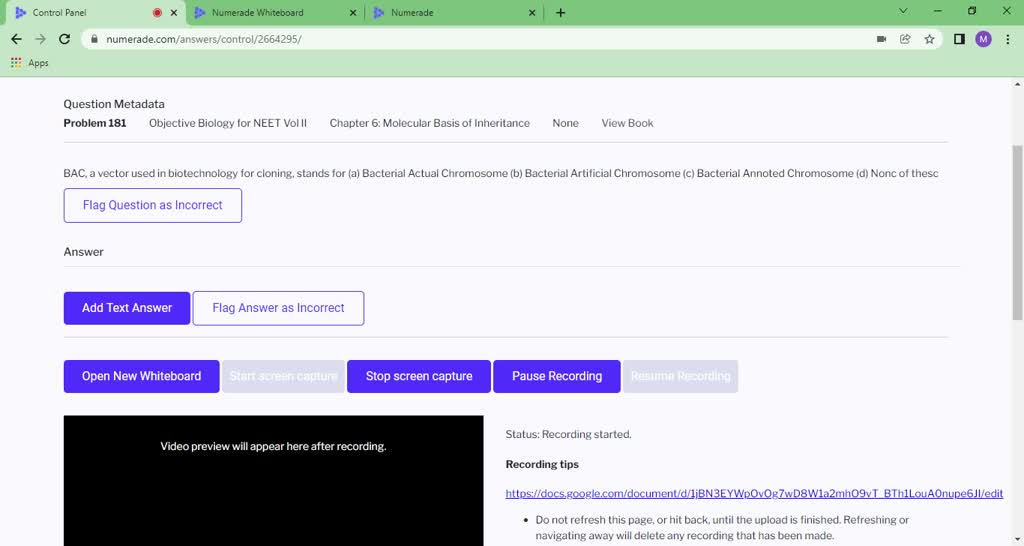Expand the tab search chevron

(x=903, y=12)
